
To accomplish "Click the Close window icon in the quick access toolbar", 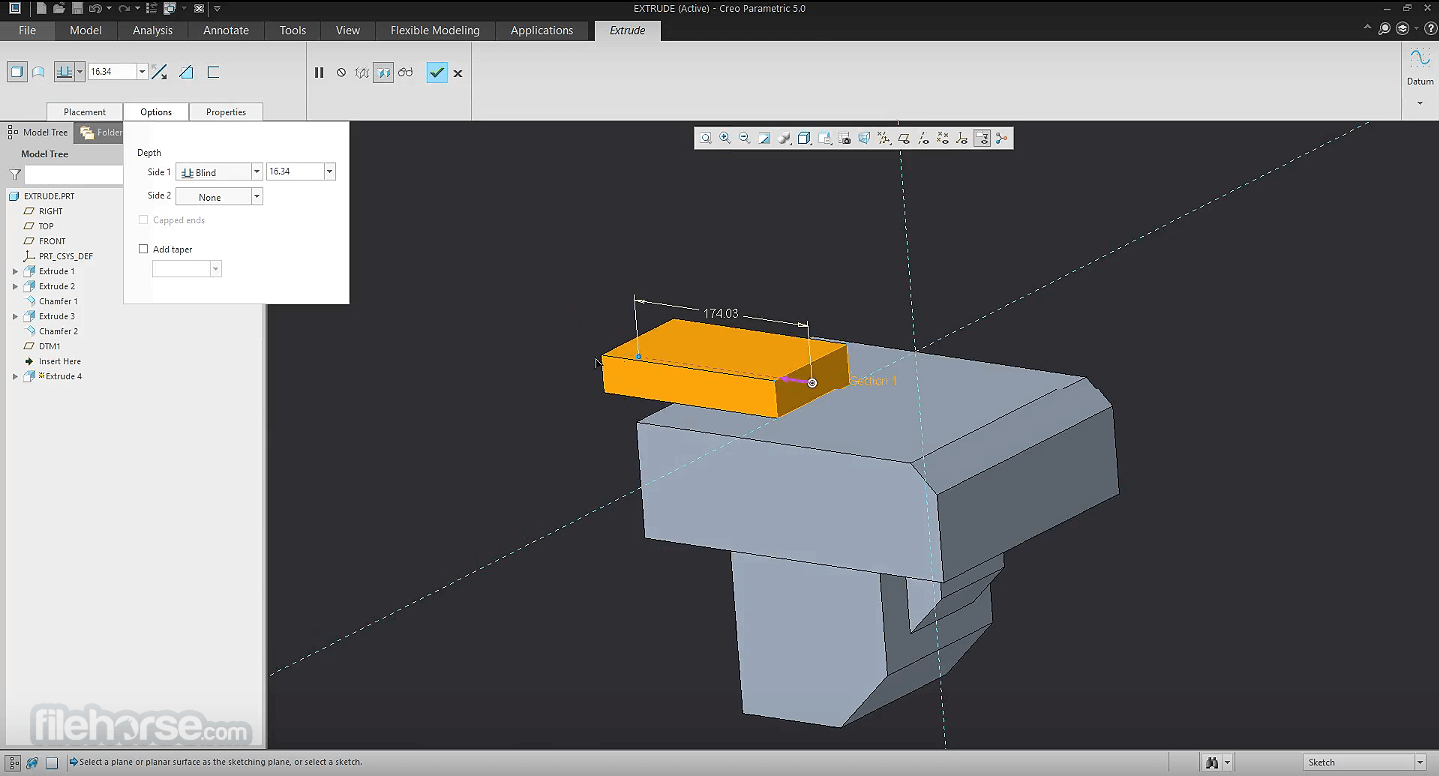I will [x=199, y=8].
